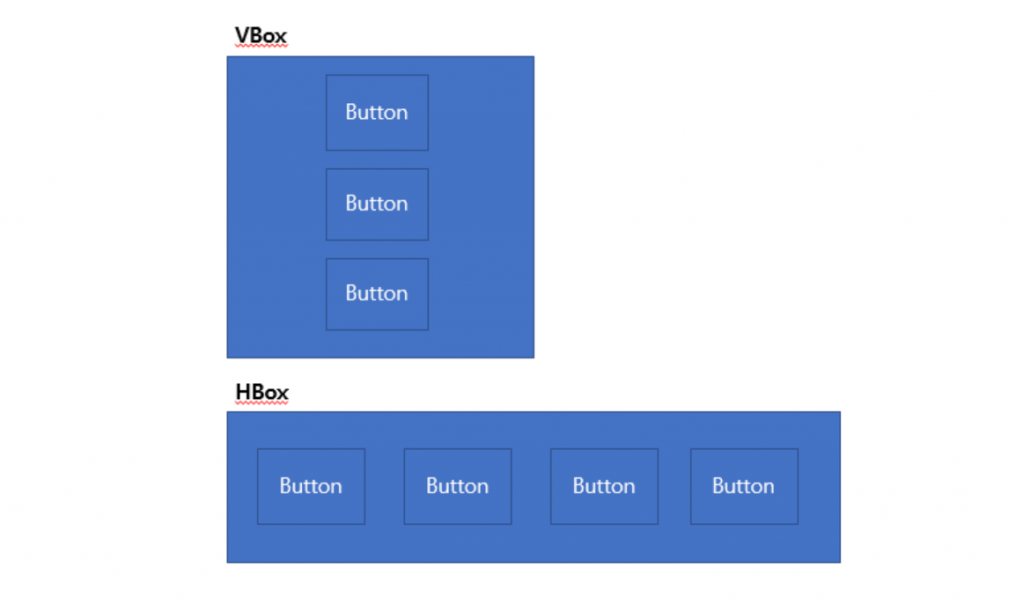Click the leftmost Button in the HBox

click(311, 486)
